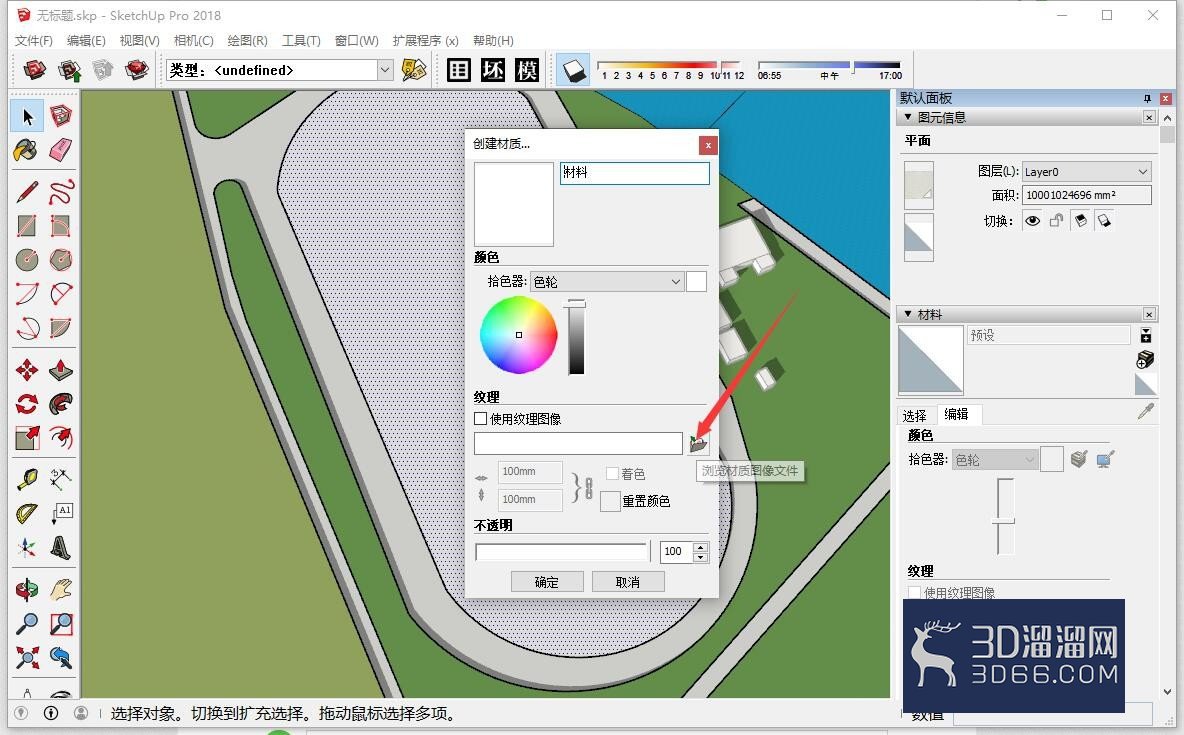Select the Axes tool

pyautogui.click(x=27, y=548)
